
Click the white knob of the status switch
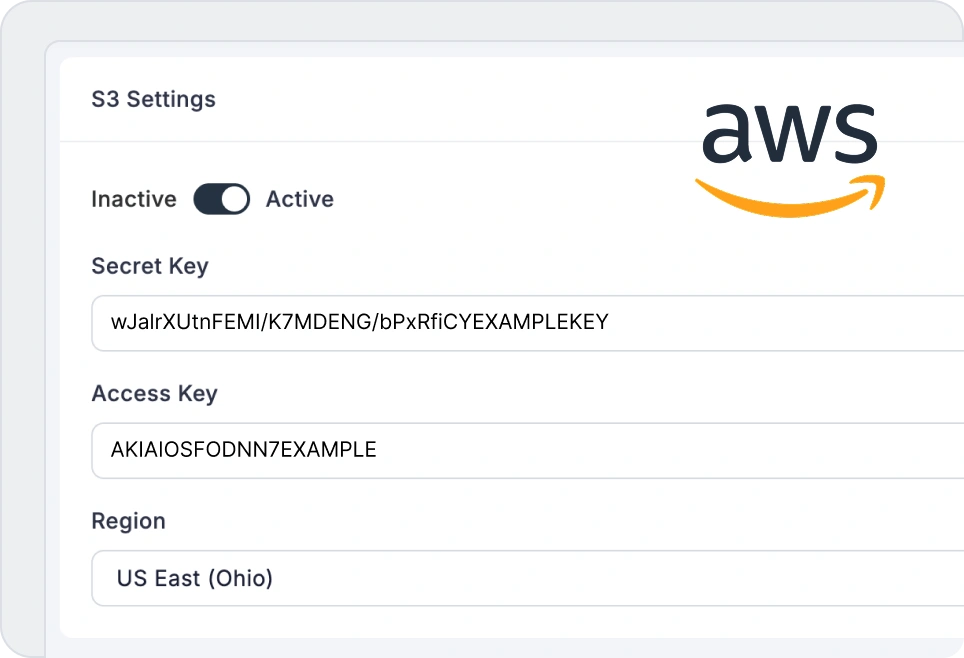234,199
